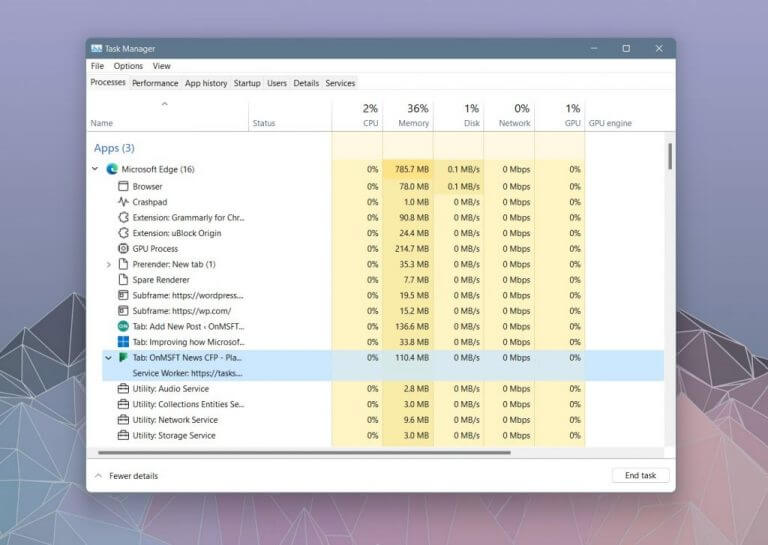Click the Microsoft Edge app icon
This screenshot has height=545, width=768.
pos(112,169)
